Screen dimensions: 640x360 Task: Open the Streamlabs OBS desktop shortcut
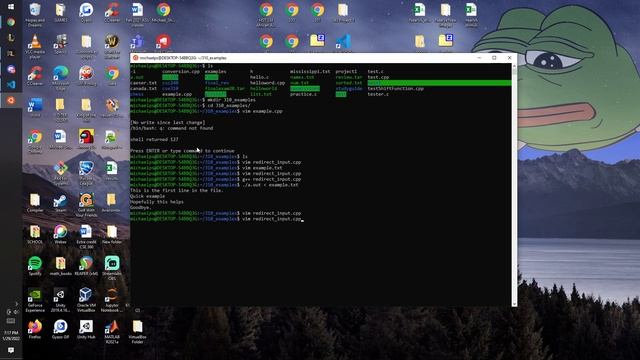click(112, 268)
